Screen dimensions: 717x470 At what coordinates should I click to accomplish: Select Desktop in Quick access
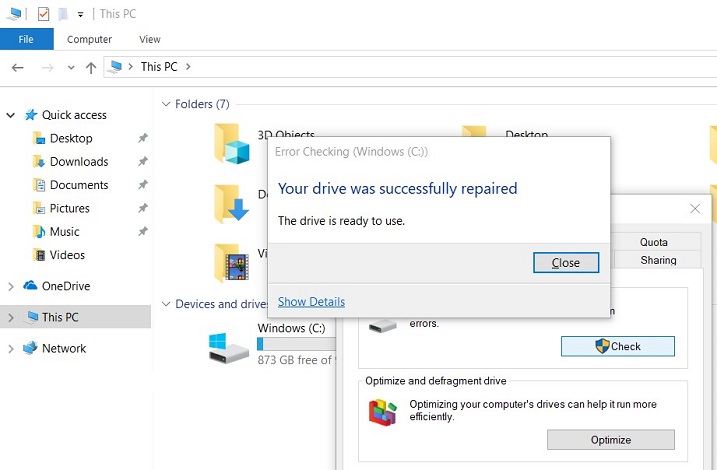[x=71, y=138]
